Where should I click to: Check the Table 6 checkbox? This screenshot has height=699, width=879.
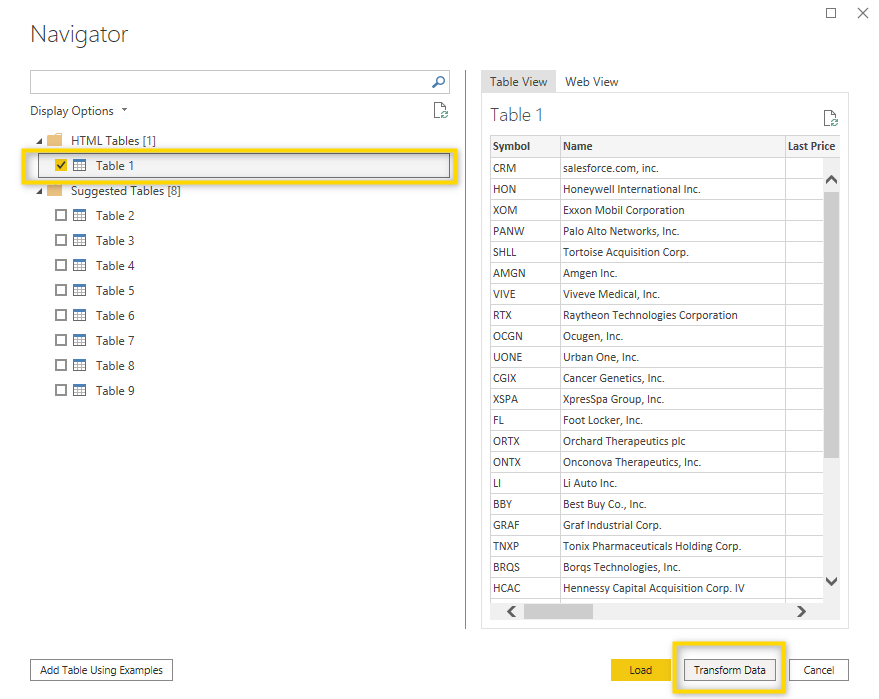point(61,316)
